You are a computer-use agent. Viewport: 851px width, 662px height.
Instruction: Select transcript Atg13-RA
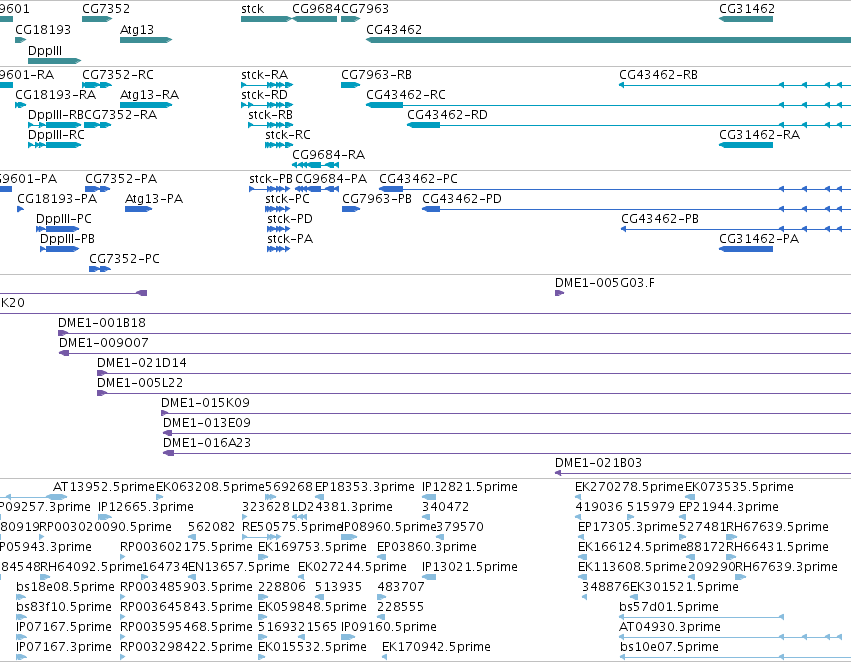pyautogui.click(x=145, y=105)
